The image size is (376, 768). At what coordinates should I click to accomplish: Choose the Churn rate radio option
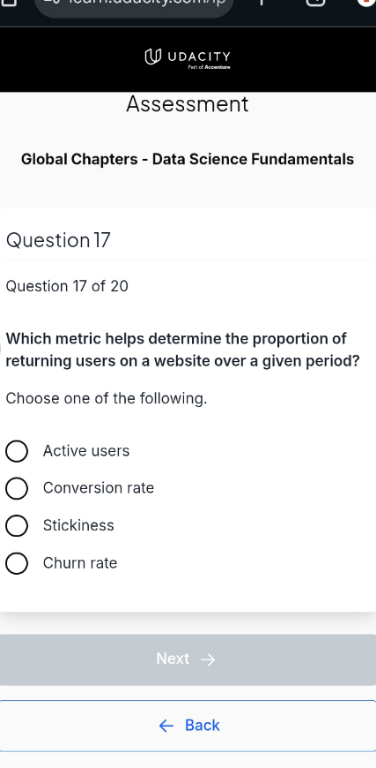pos(17,563)
